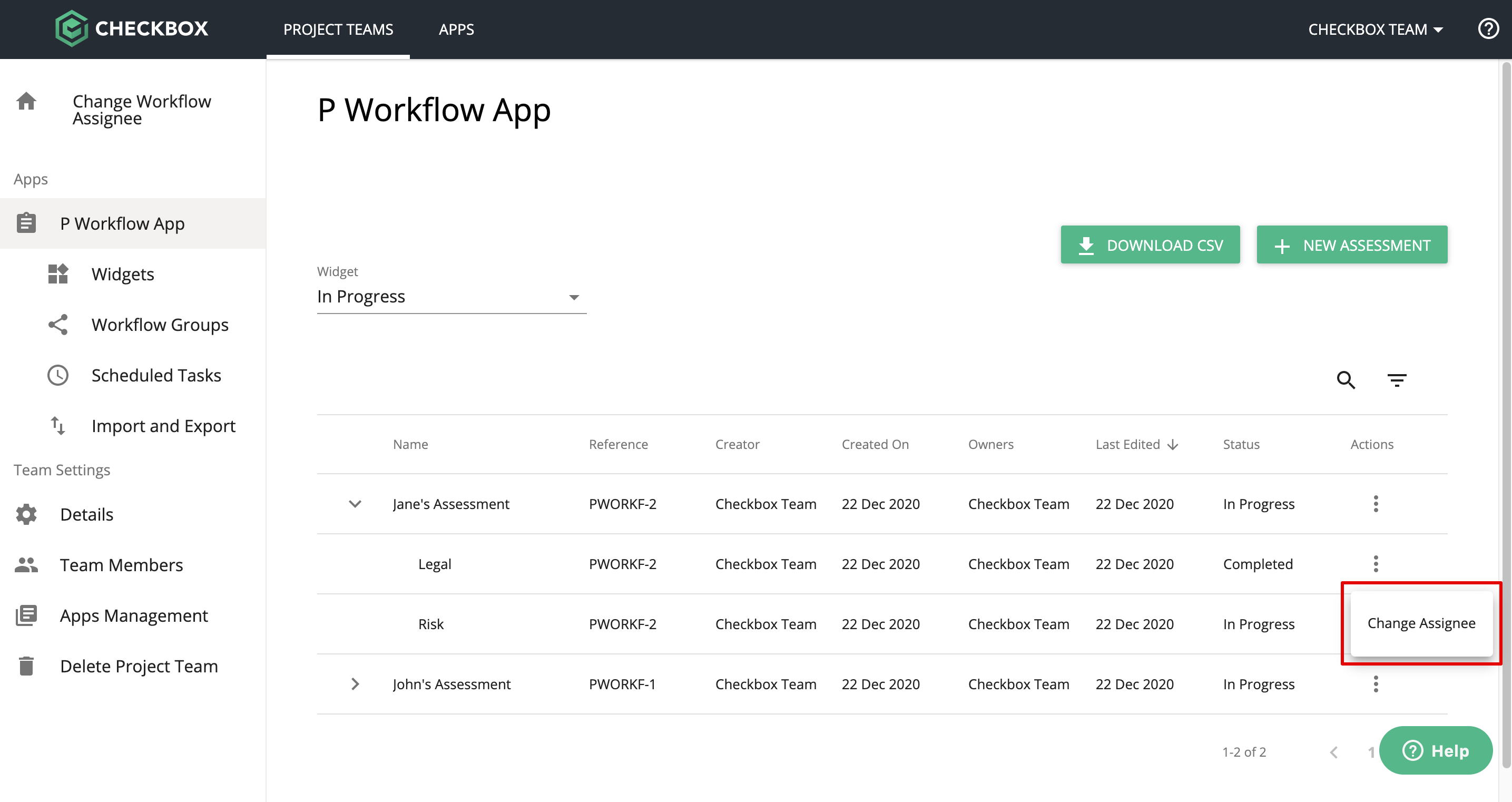1512x802 pixels.
Task: Go to previous page with left chevron
Action: (1333, 752)
